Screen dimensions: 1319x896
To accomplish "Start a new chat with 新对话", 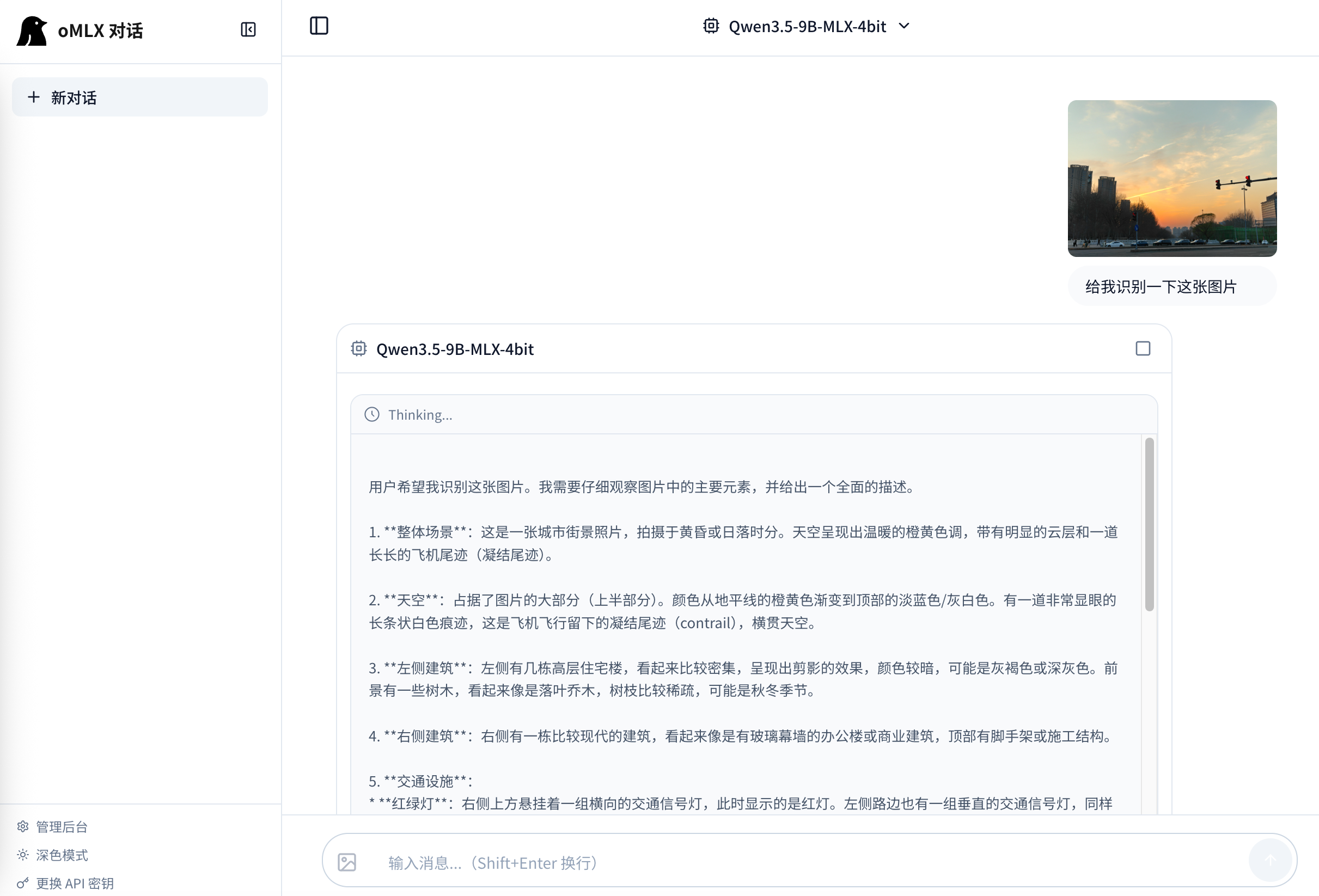I will [x=139, y=96].
